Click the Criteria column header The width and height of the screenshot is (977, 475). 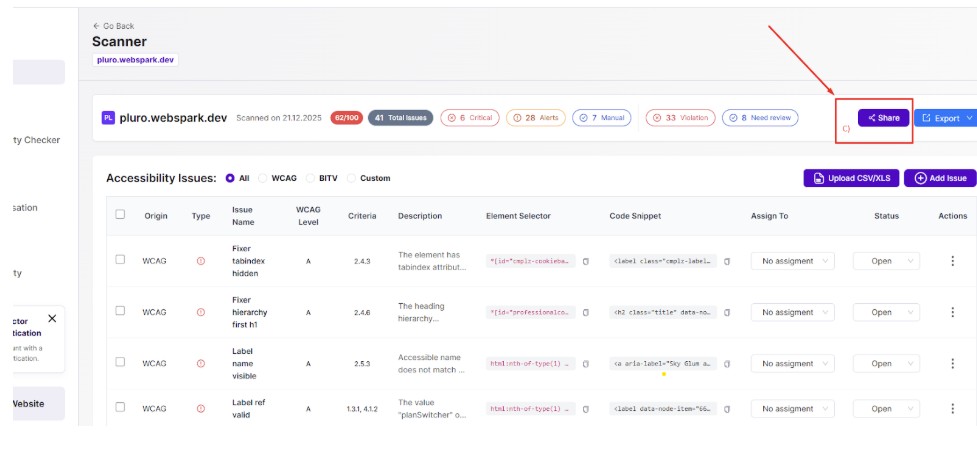(362, 216)
